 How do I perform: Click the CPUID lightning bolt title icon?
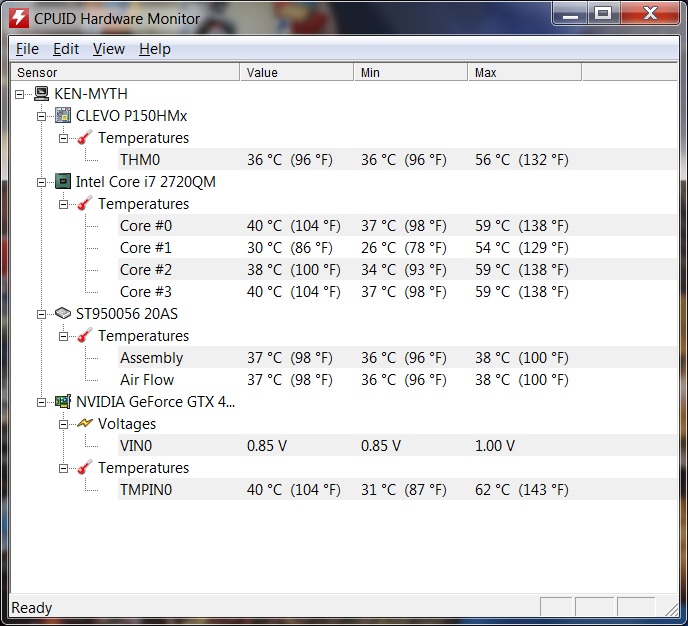point(19,18)
